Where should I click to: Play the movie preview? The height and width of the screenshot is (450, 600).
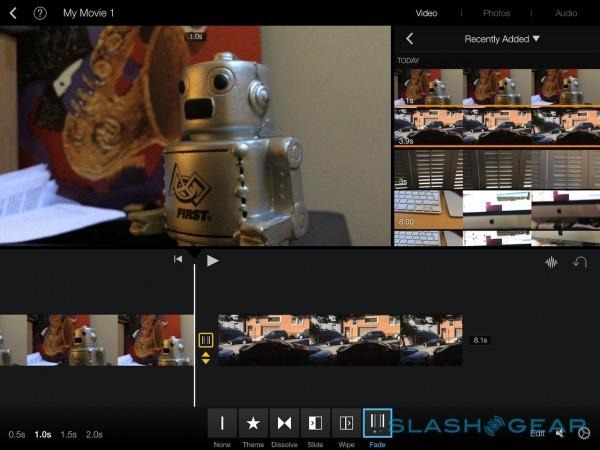212,260
